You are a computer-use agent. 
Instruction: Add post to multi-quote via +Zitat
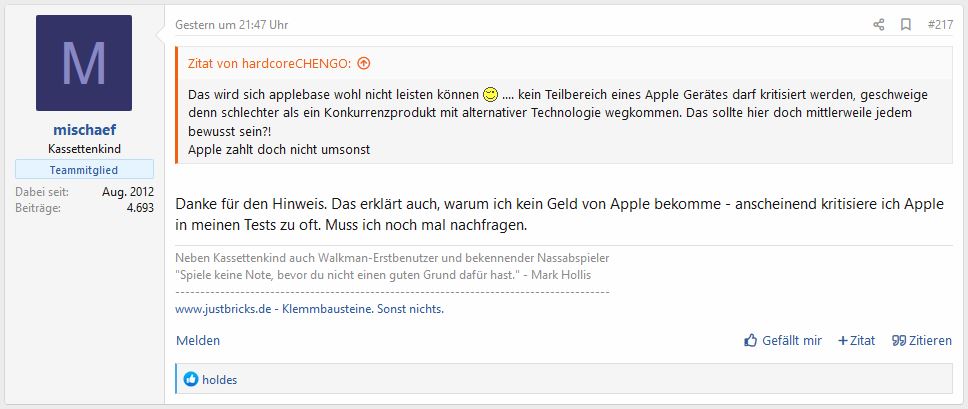click(856, 341)
